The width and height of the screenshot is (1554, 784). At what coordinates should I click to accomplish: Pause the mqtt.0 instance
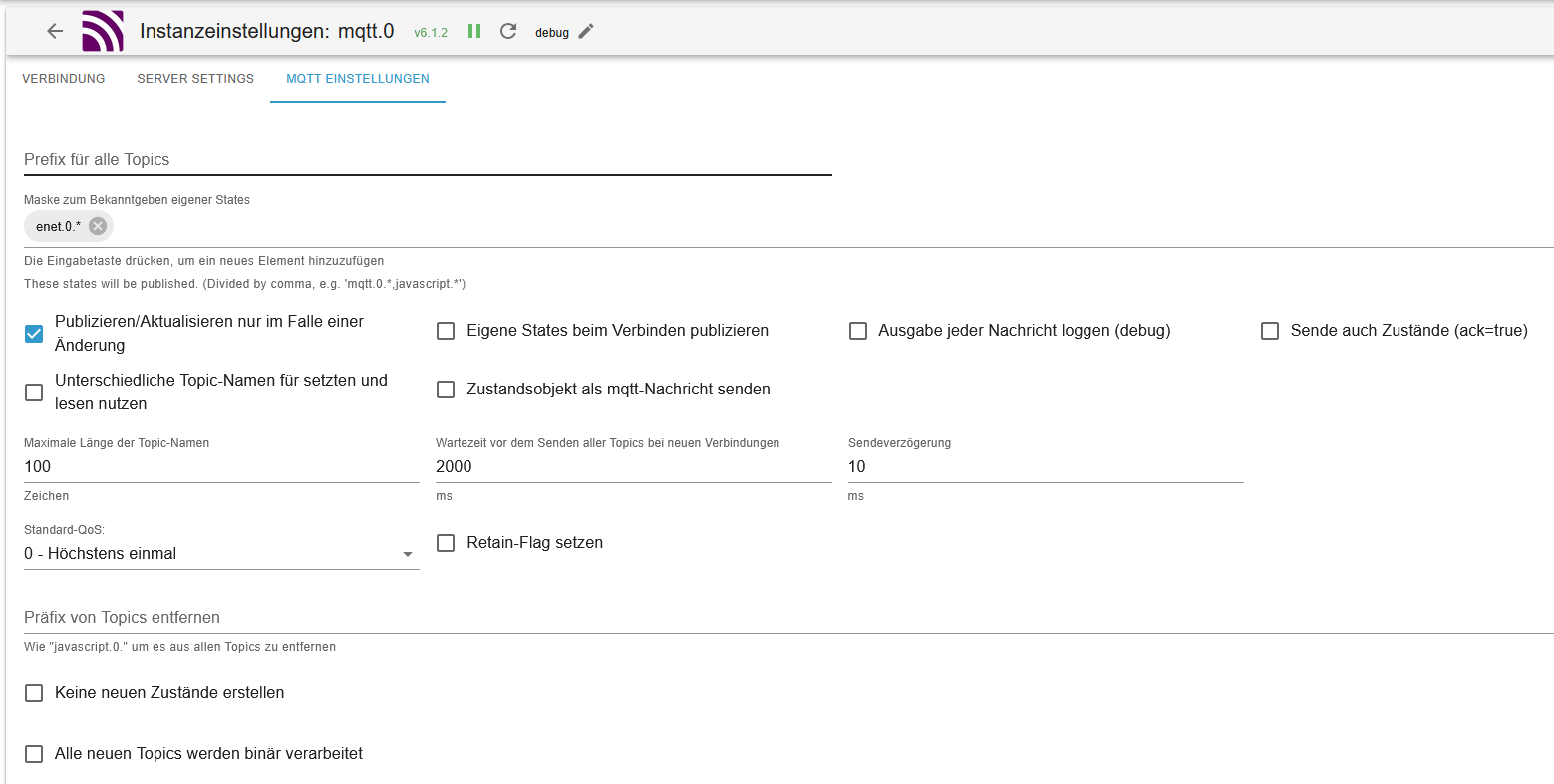[x=474, y=31]
